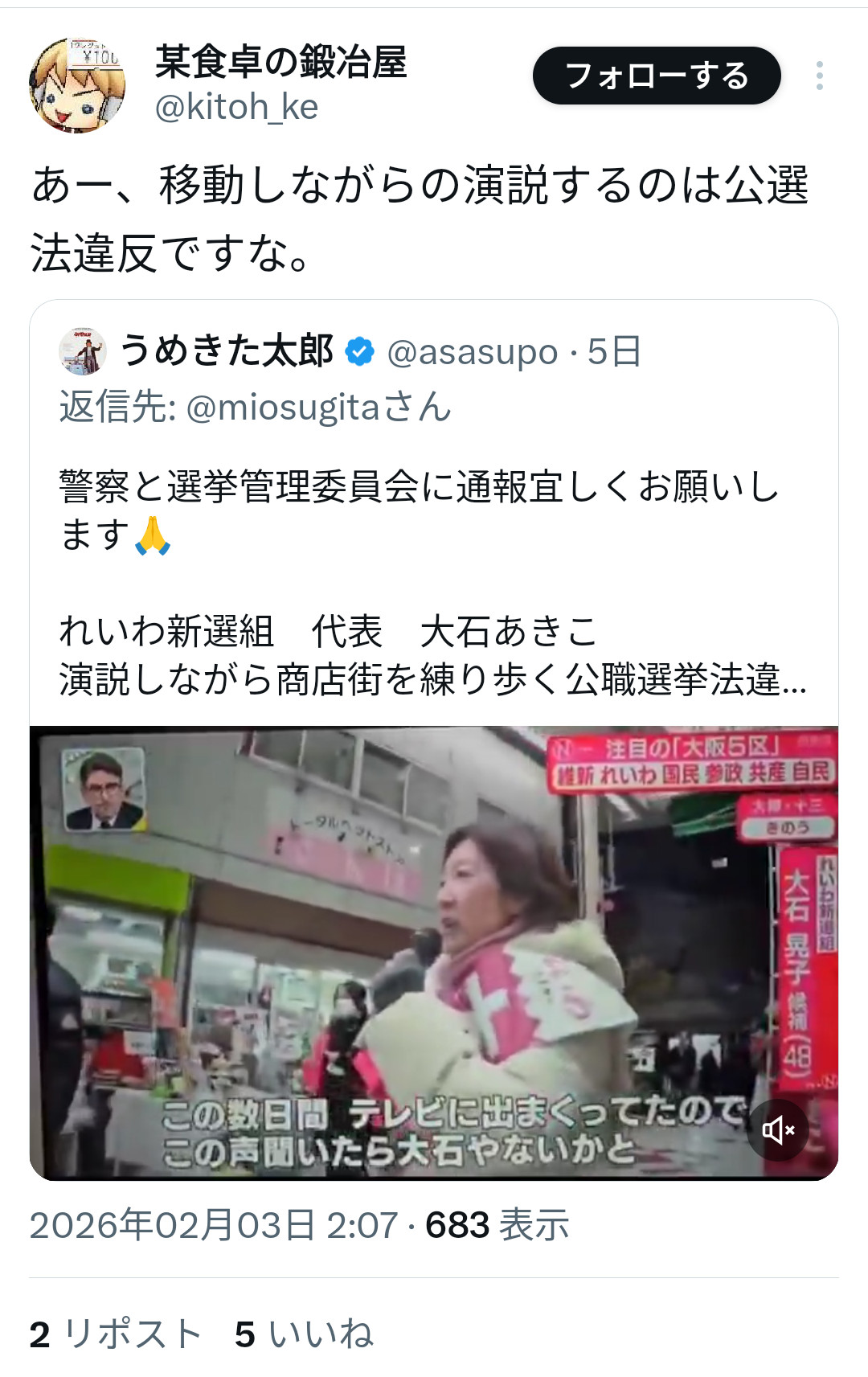
Task: Open the three-dot more options menu
Action: 819,76
